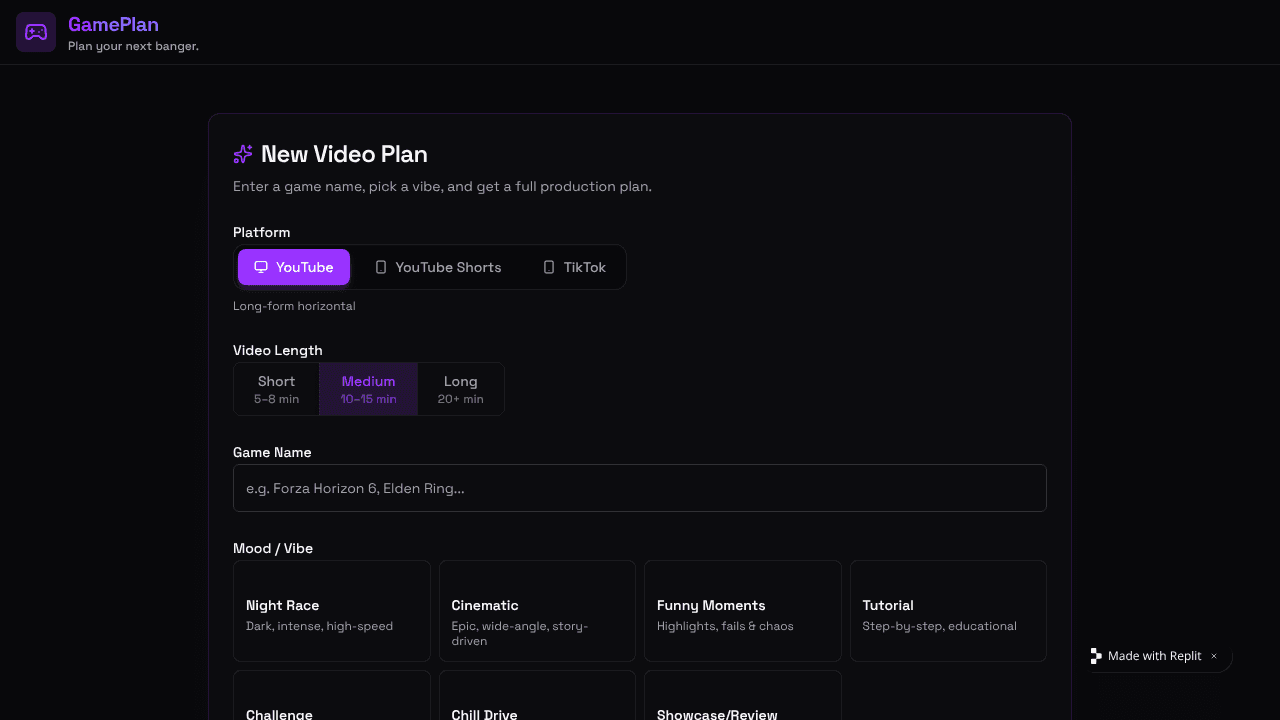Pick the Tutorial mood card
This screenshot has width=1280, height=720.
point(948,611)
